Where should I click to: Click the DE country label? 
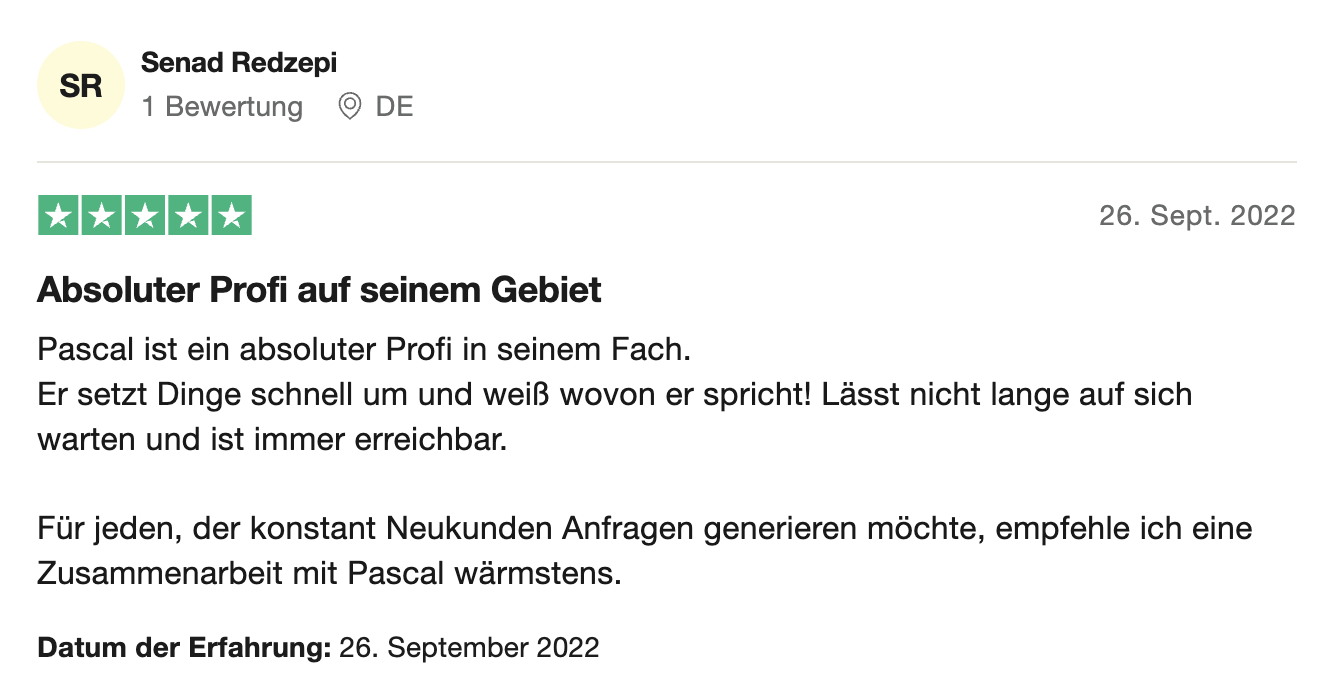point(394,106)
